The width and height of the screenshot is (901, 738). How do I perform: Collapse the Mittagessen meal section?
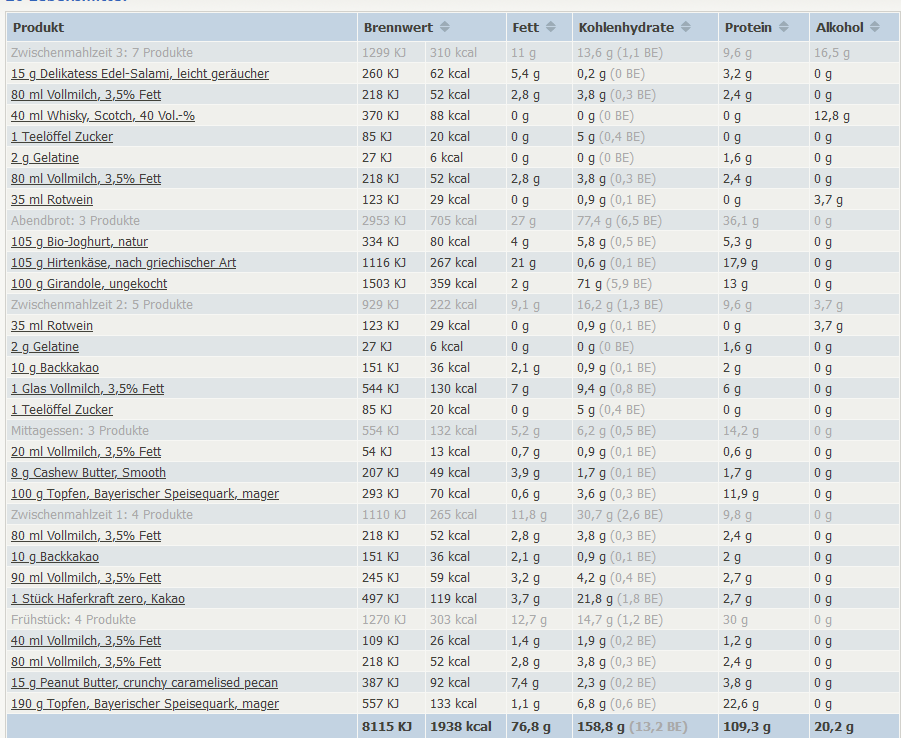tap(79, 430)
